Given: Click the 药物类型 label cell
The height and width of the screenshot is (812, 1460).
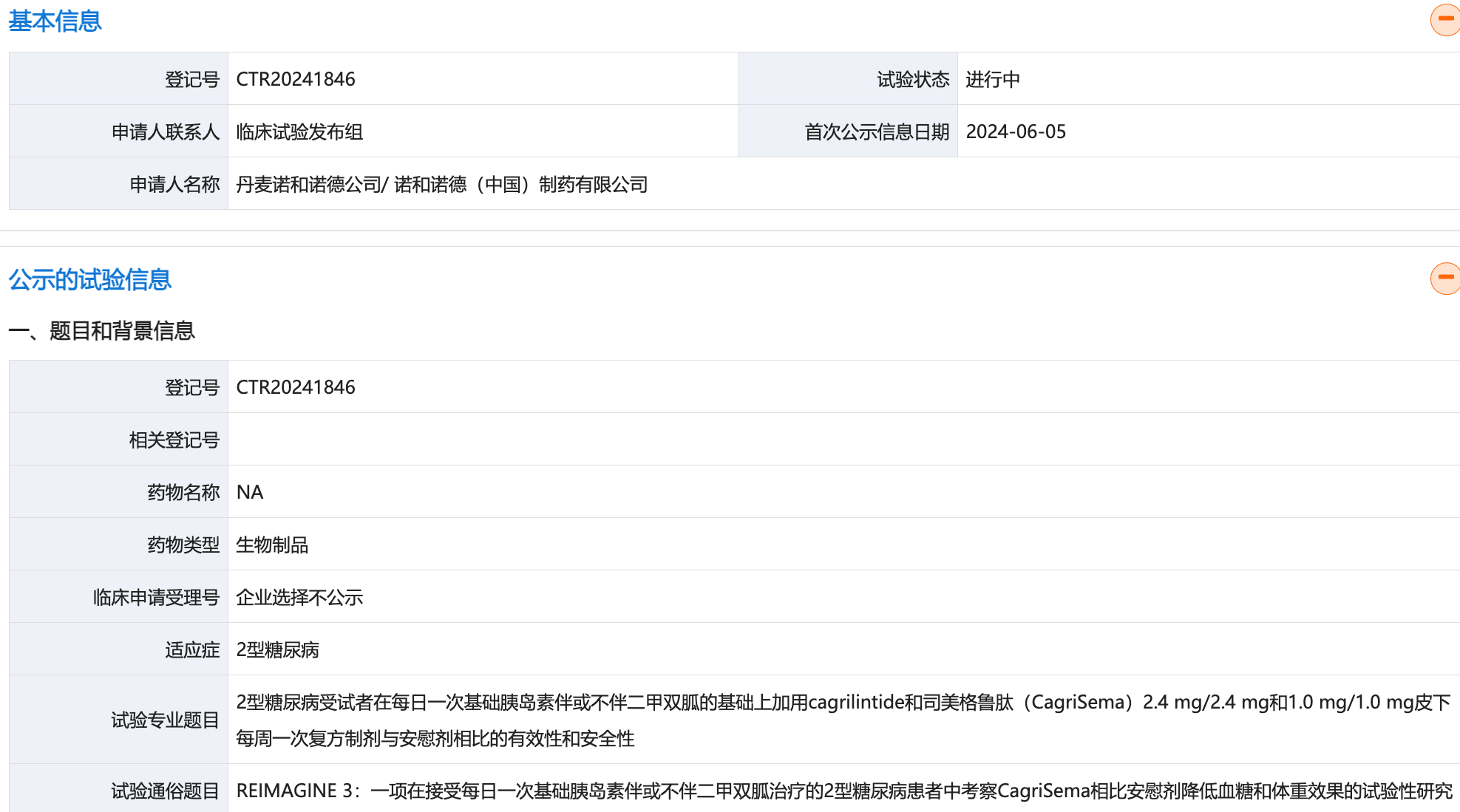Looking at the screenshot, I should point(118,544).
